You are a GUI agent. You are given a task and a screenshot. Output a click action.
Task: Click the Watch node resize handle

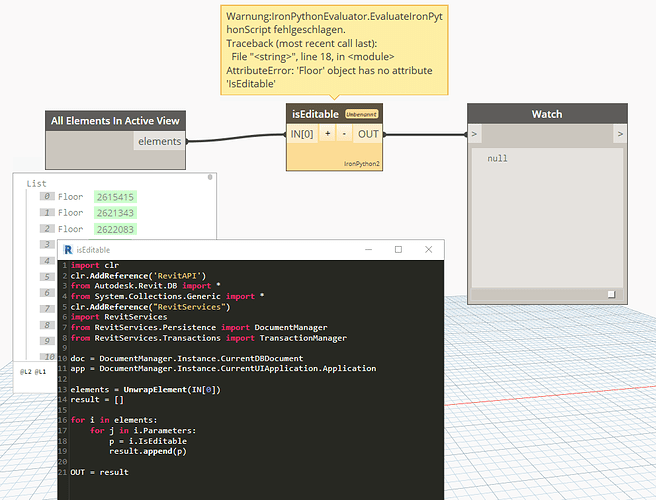pos(611,293)
